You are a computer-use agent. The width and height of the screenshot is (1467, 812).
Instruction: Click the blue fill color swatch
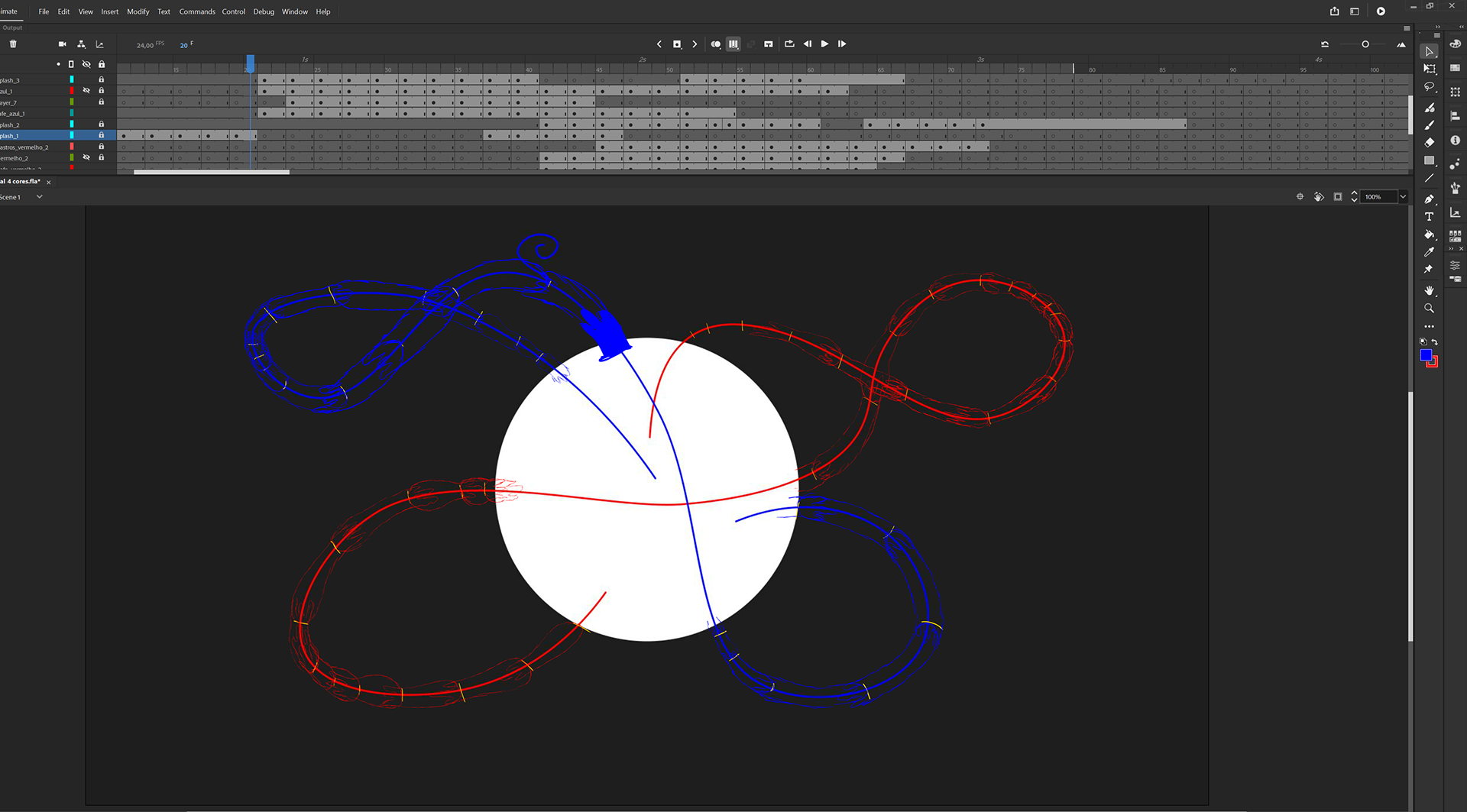point(1426,355)
